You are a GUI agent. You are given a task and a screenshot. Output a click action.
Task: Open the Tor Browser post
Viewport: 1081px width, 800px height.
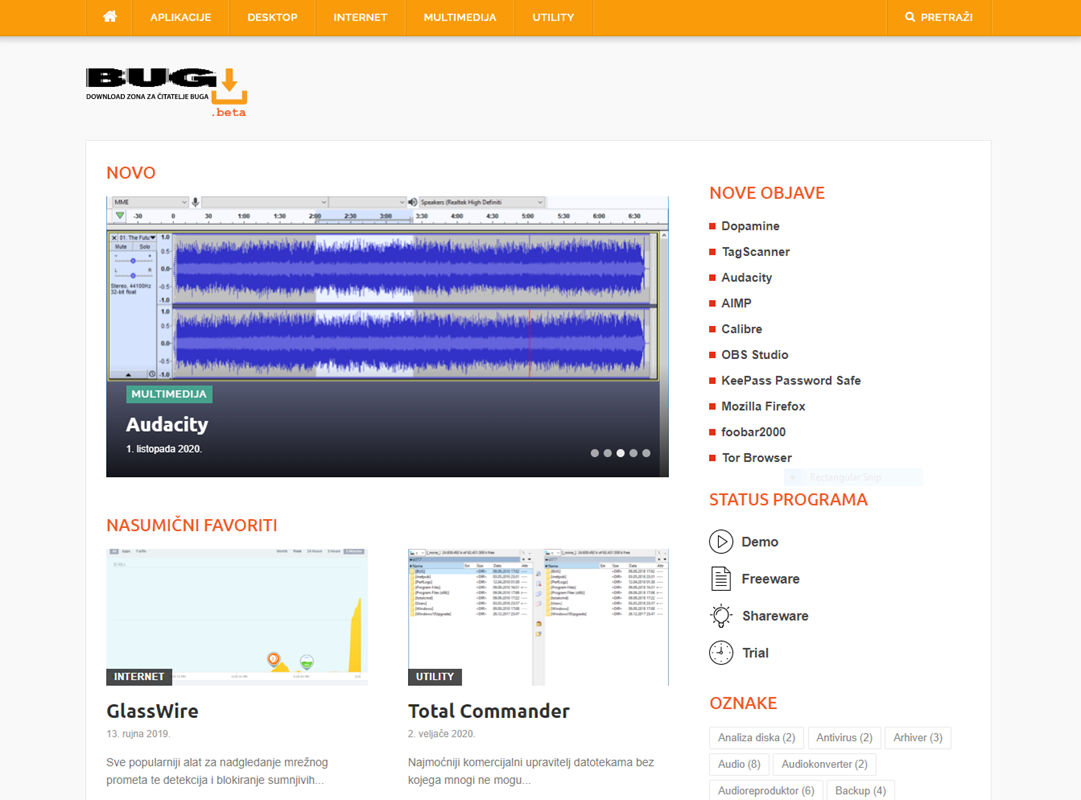[x=756, y=458]
